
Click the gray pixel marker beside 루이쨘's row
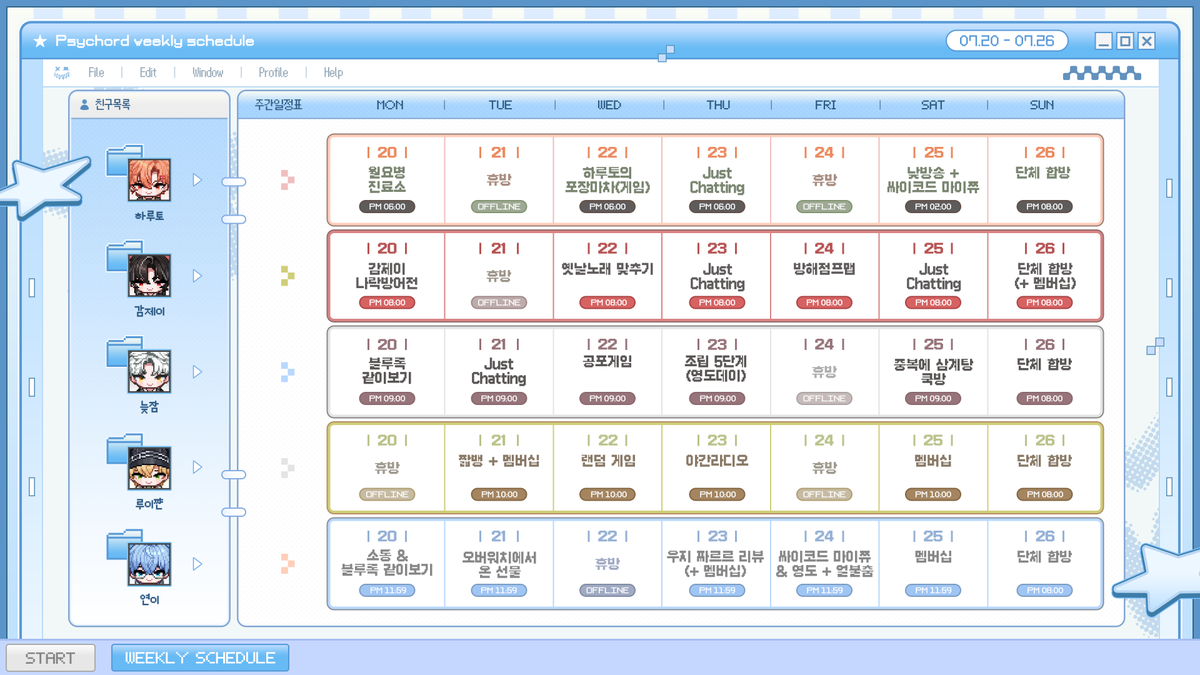(x=287, y=467)
